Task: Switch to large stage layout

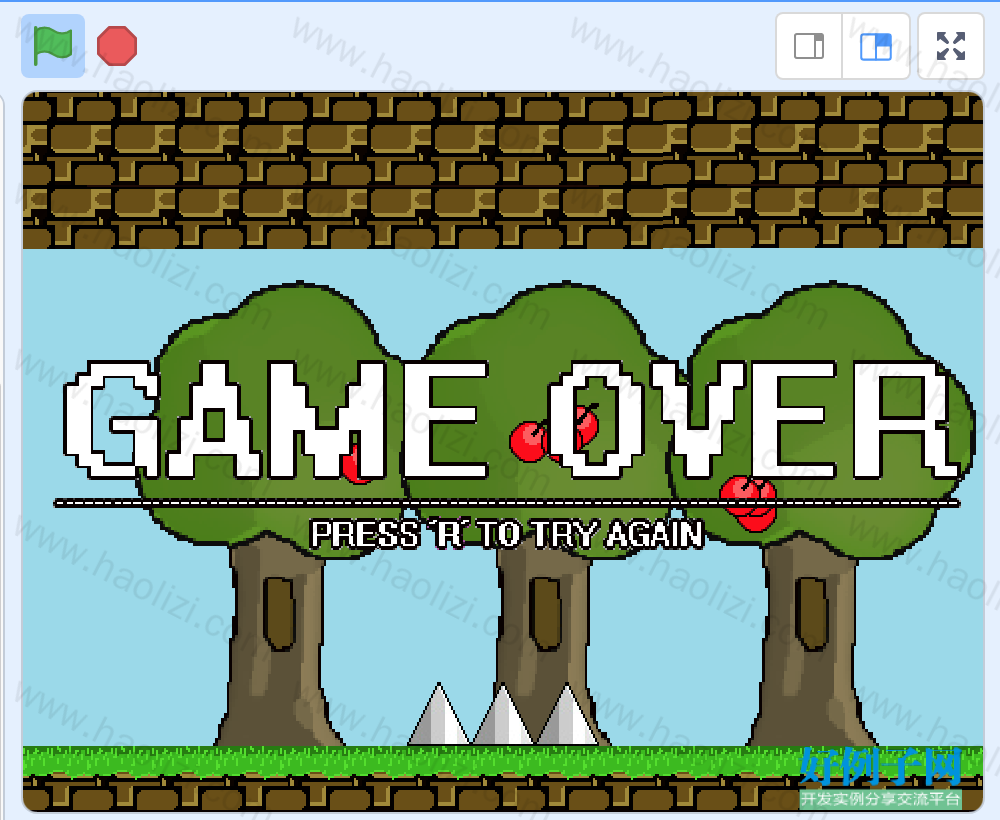Action: (876, 46)
